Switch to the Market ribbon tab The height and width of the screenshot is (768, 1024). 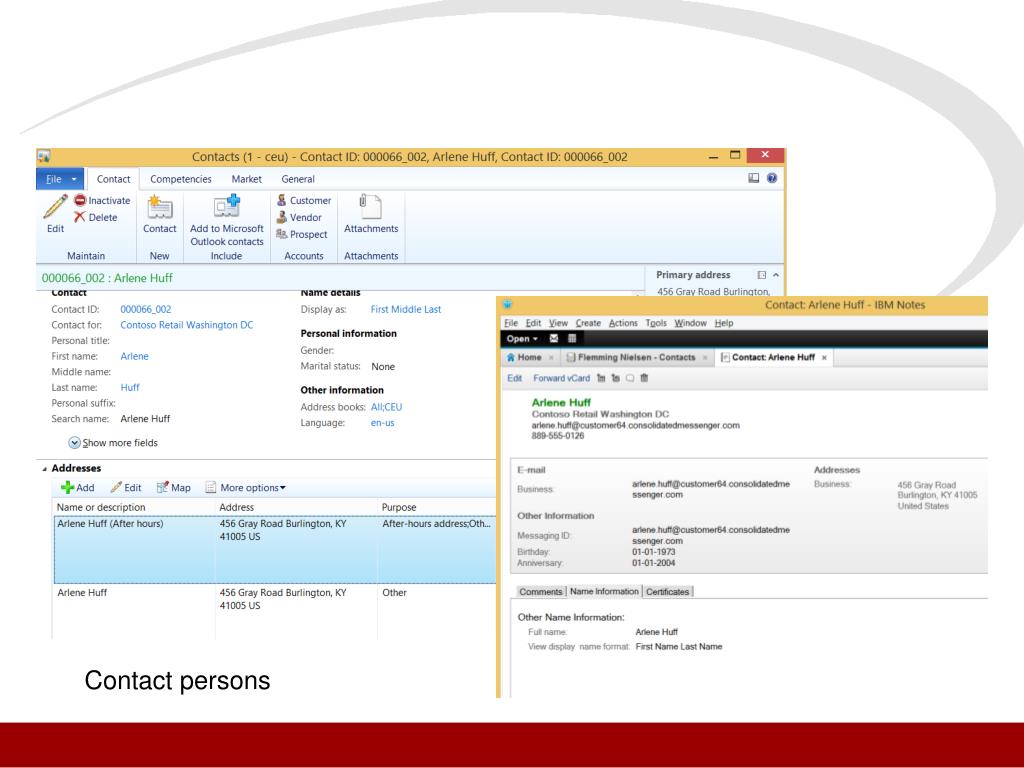pos(246,179)
